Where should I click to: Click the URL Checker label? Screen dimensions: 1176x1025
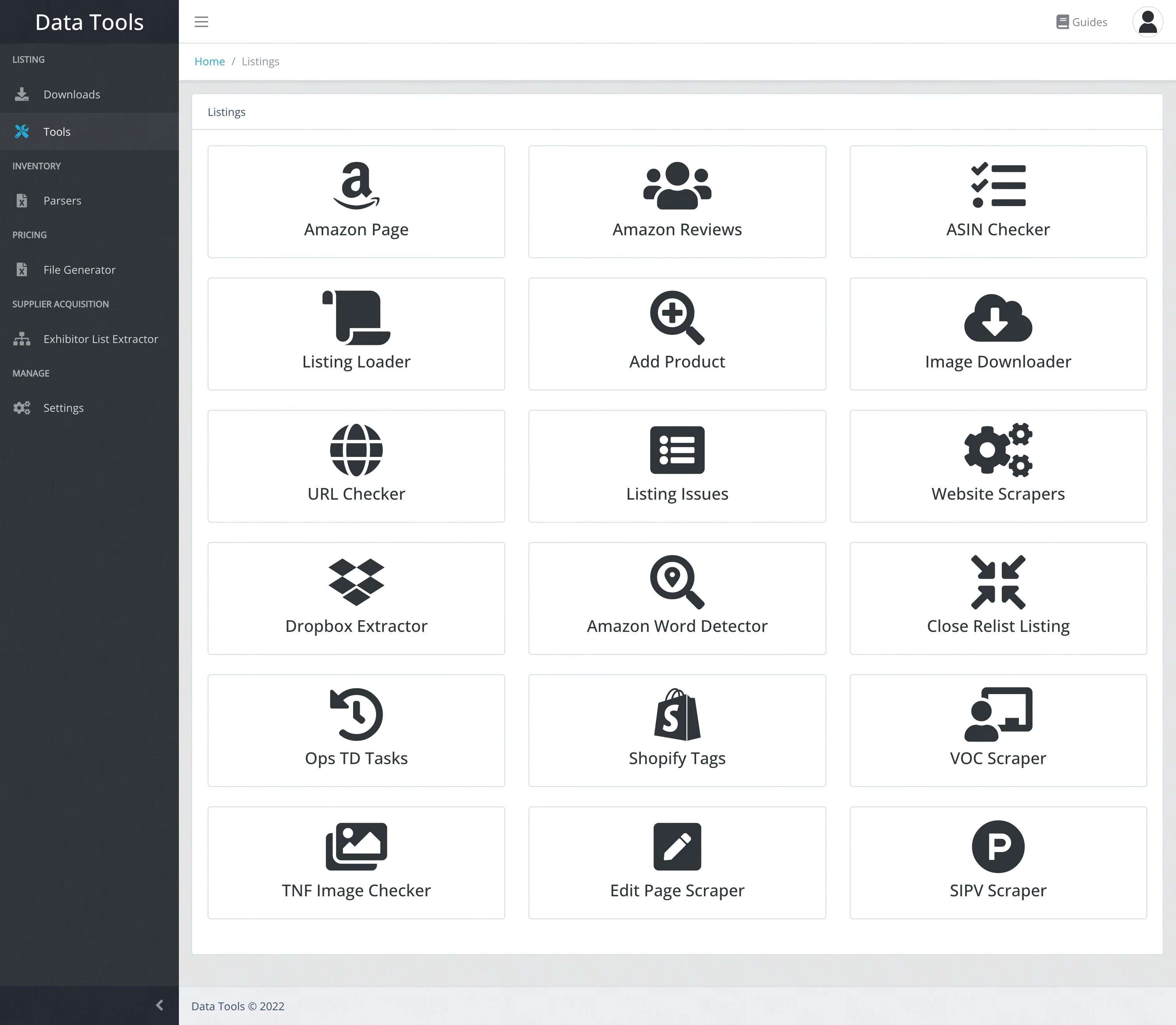click(x=356, y=493)
